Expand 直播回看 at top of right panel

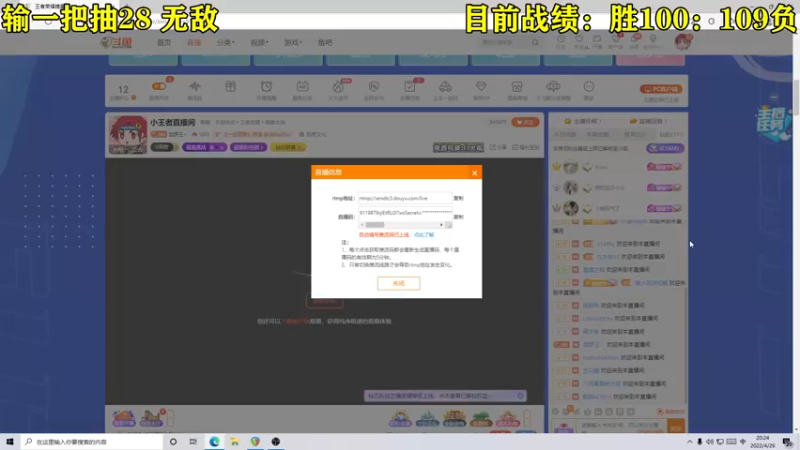648,121
